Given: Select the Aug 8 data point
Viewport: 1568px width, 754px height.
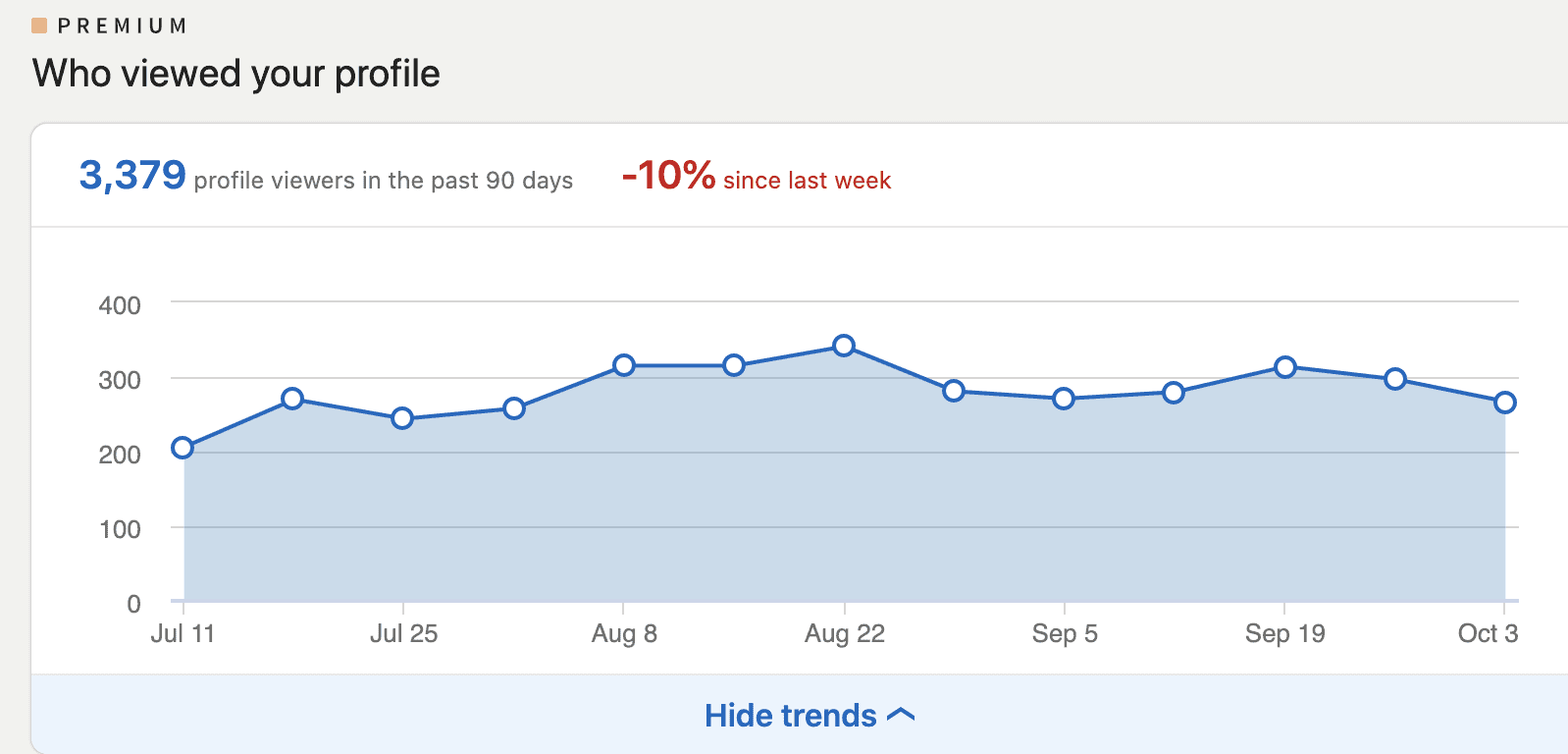Looking at the screenshot, I should 624,365.
